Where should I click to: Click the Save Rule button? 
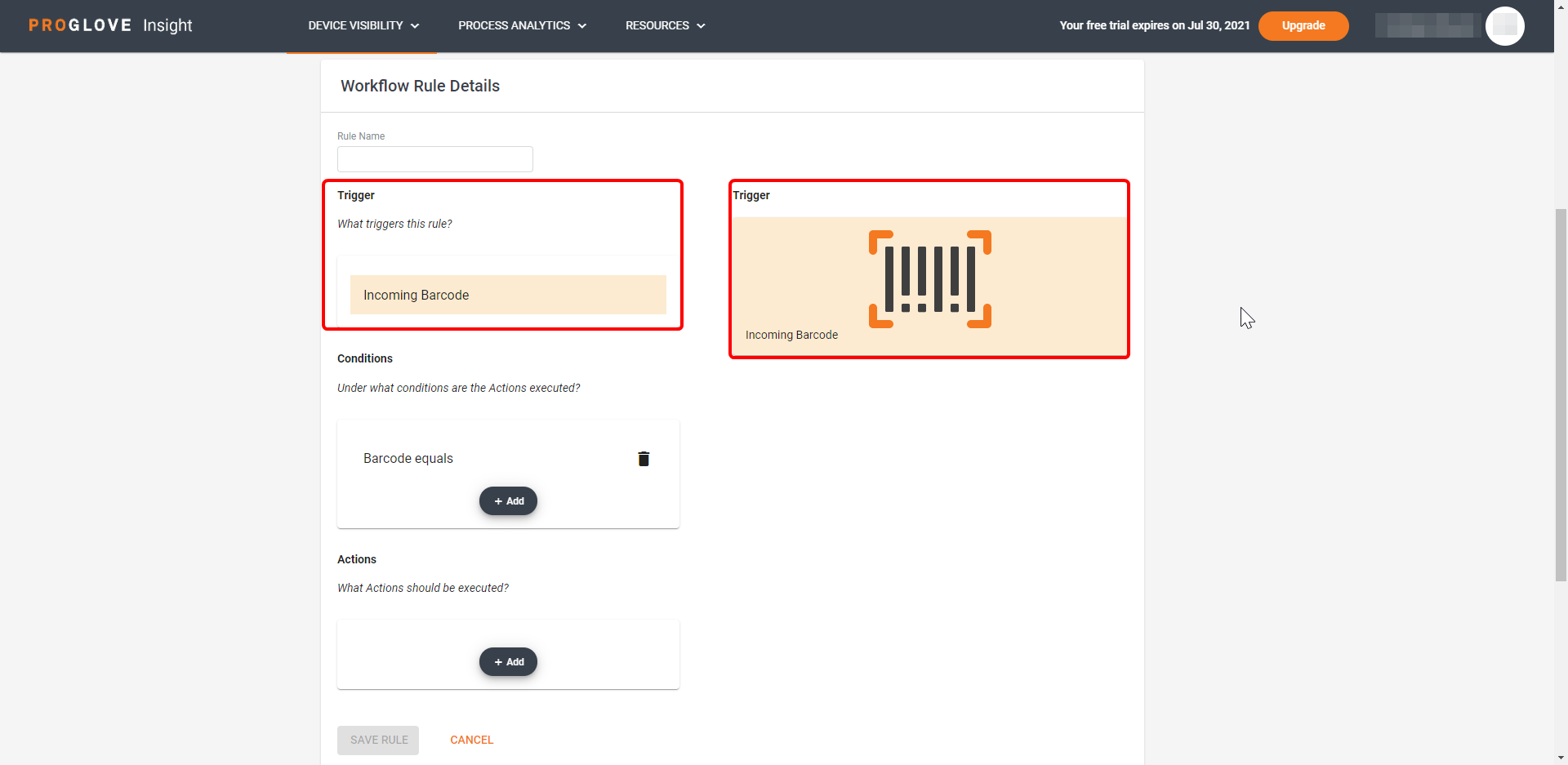click(378, 740)
